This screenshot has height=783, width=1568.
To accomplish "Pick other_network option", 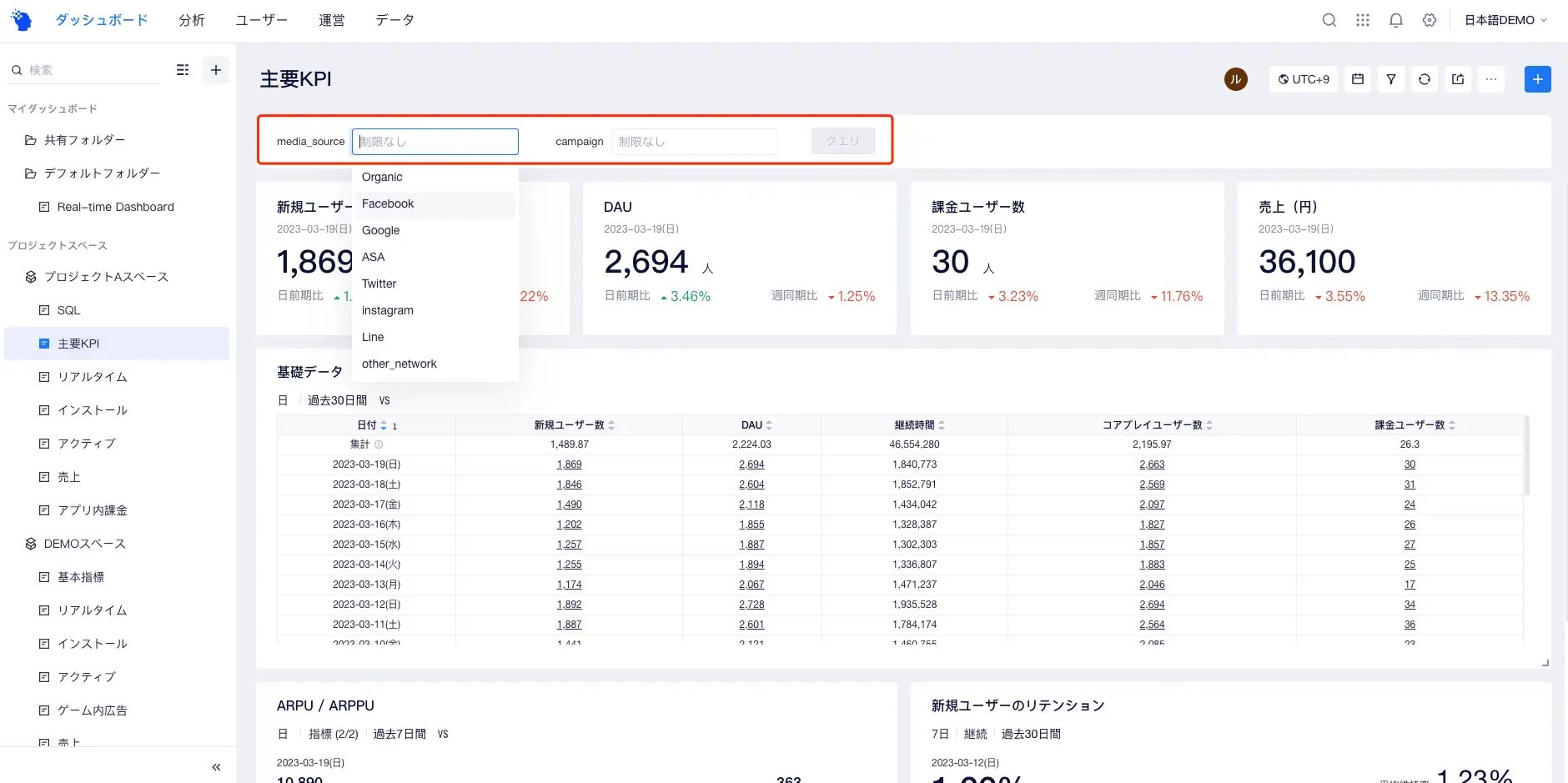I will pyautogui.click(x=435, y=364).
